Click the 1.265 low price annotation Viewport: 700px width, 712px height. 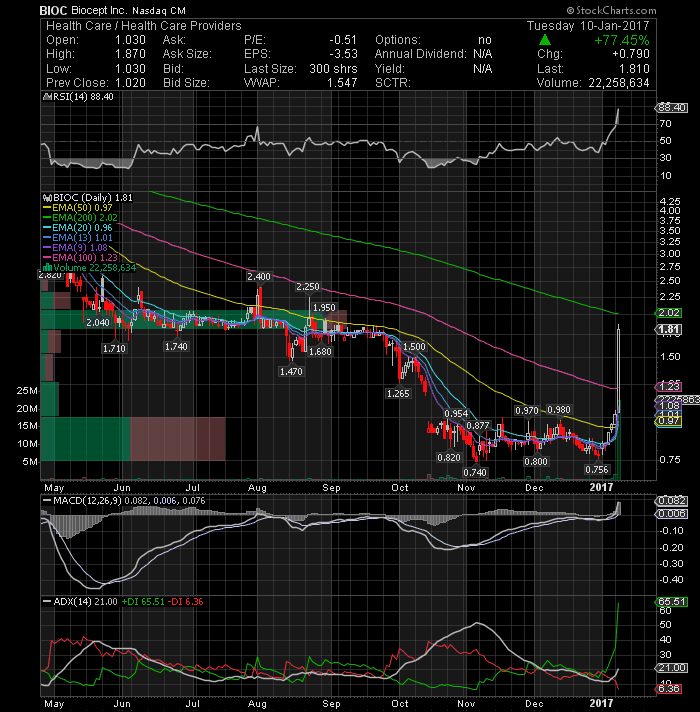point(398,393)
